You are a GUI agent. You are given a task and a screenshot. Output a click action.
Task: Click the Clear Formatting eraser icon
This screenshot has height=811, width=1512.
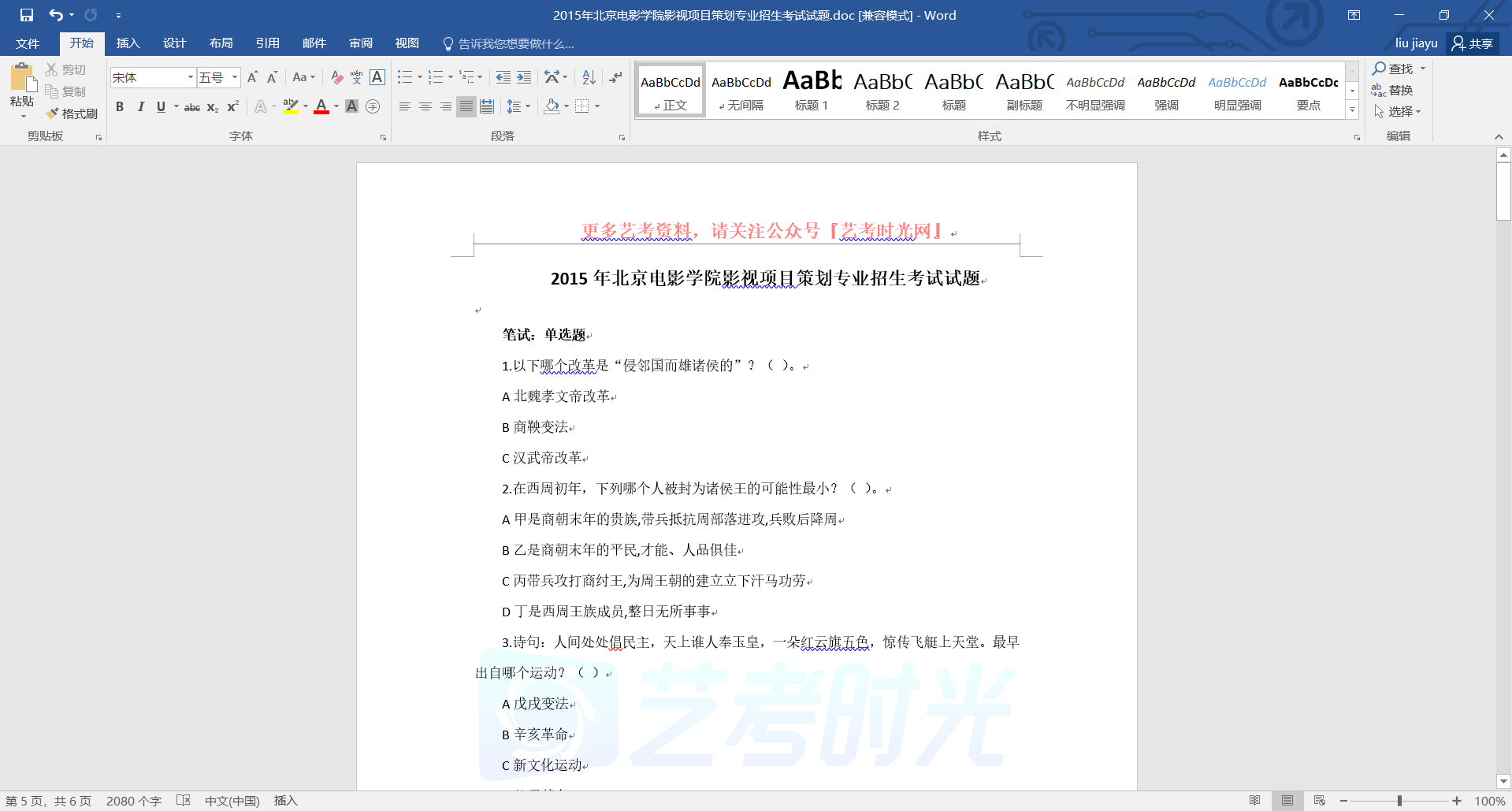(x=336, y=77)
